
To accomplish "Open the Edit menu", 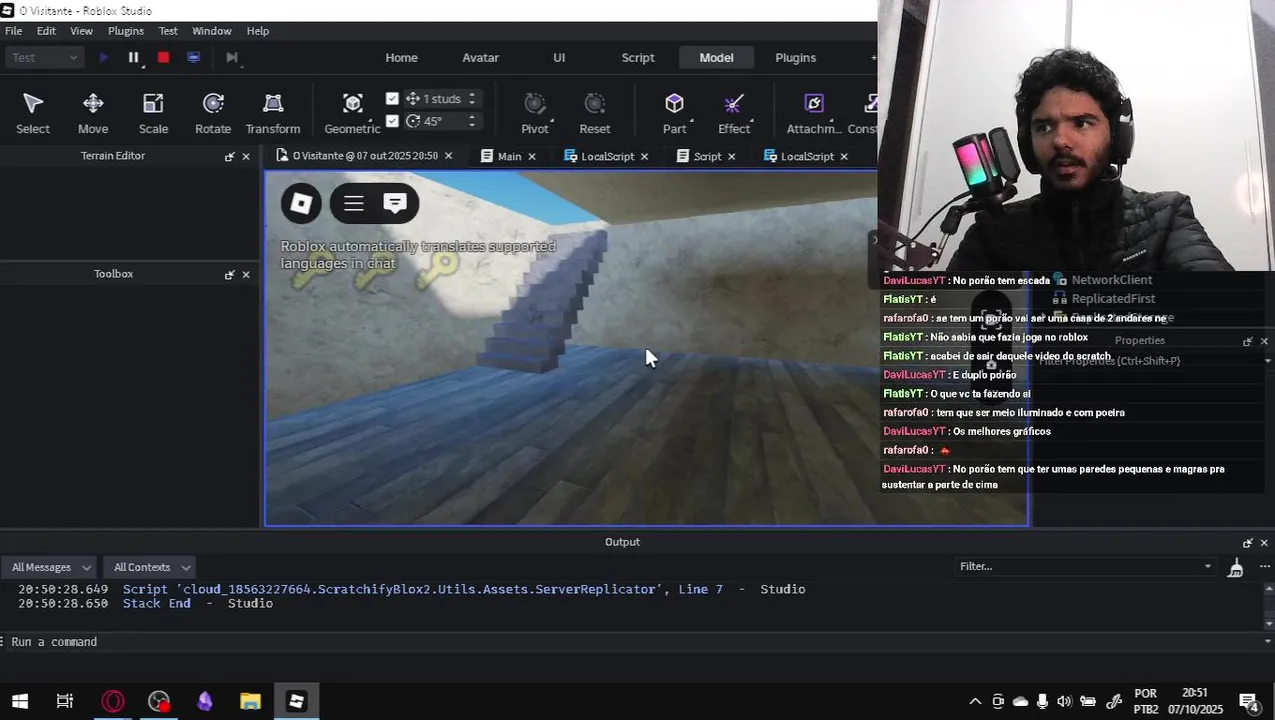I will [x=46, y=31].
